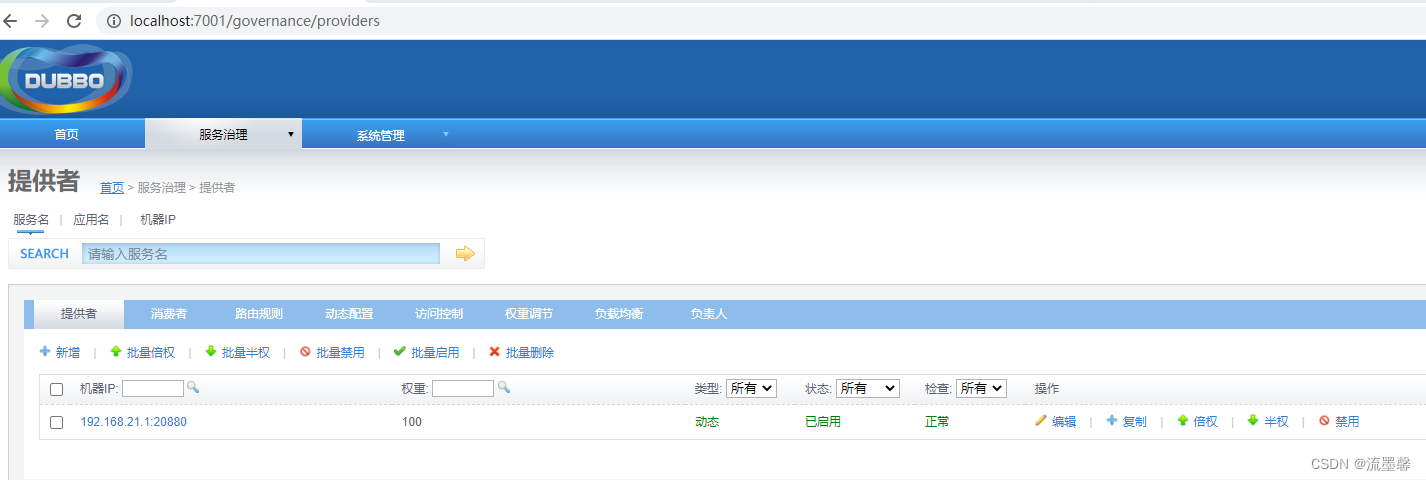Screen dimensions: 1426x480
Task: Expand the 系统管理 menu arrow
Action: tap(446, 134)
